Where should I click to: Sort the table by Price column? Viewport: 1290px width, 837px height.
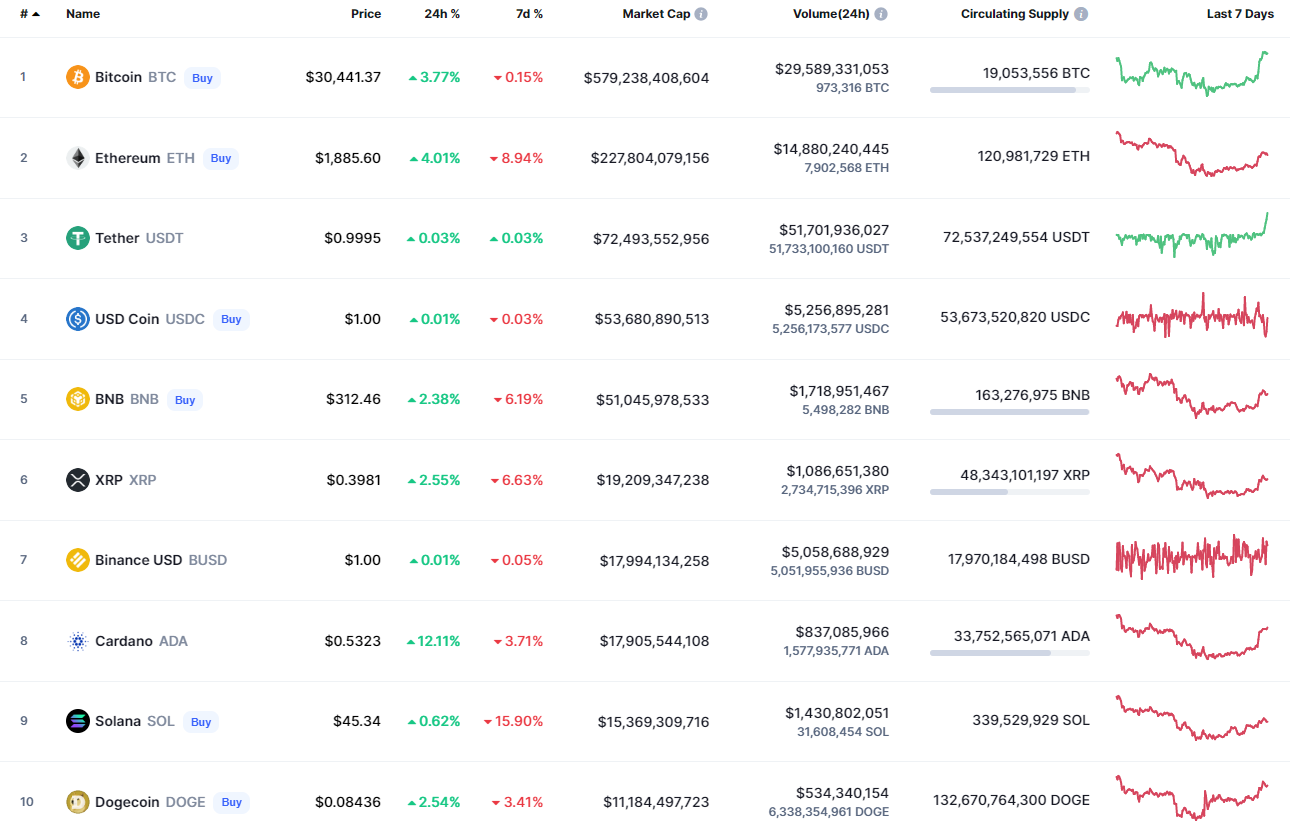(366, 14)
